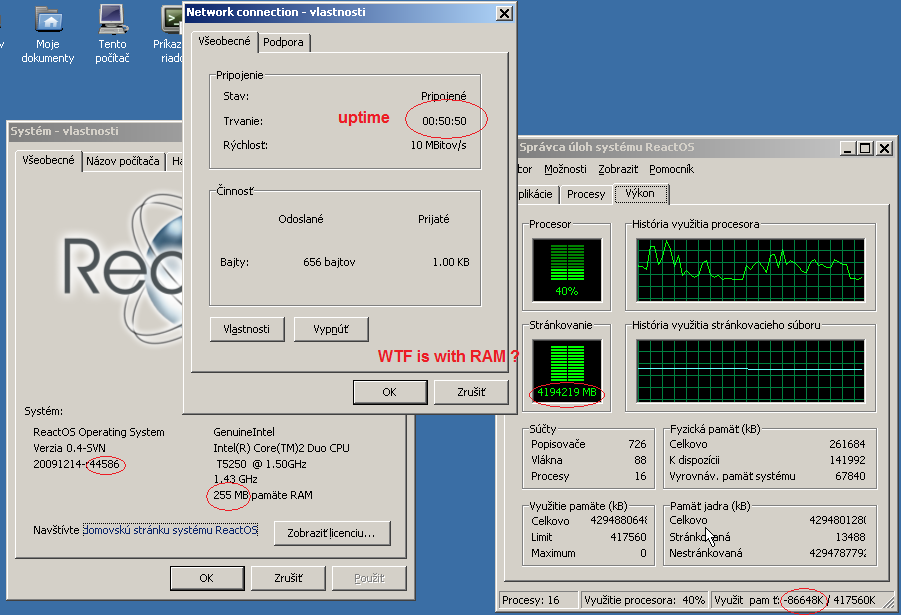Open the Zobraziť menu
The image size is (901, 615).
618,170
